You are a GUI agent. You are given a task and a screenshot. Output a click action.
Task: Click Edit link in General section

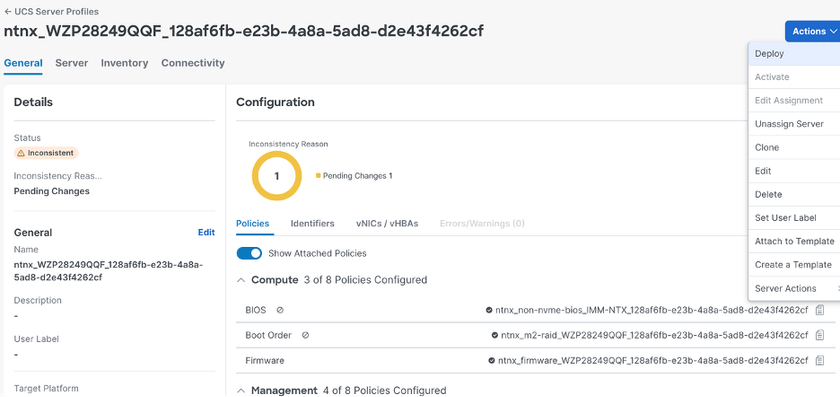coord(206,233)
